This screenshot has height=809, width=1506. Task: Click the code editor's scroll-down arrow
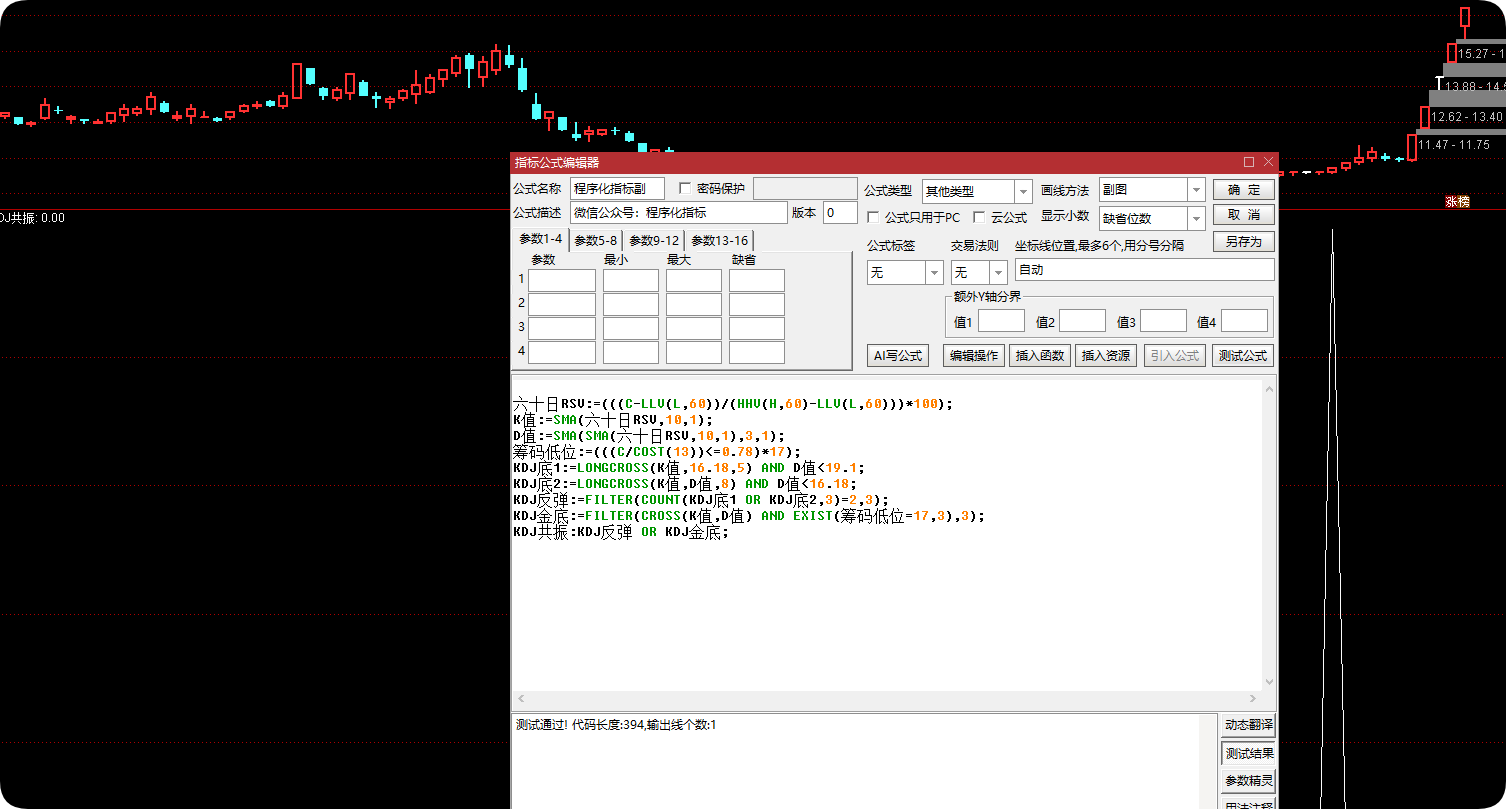(1270, 682)
